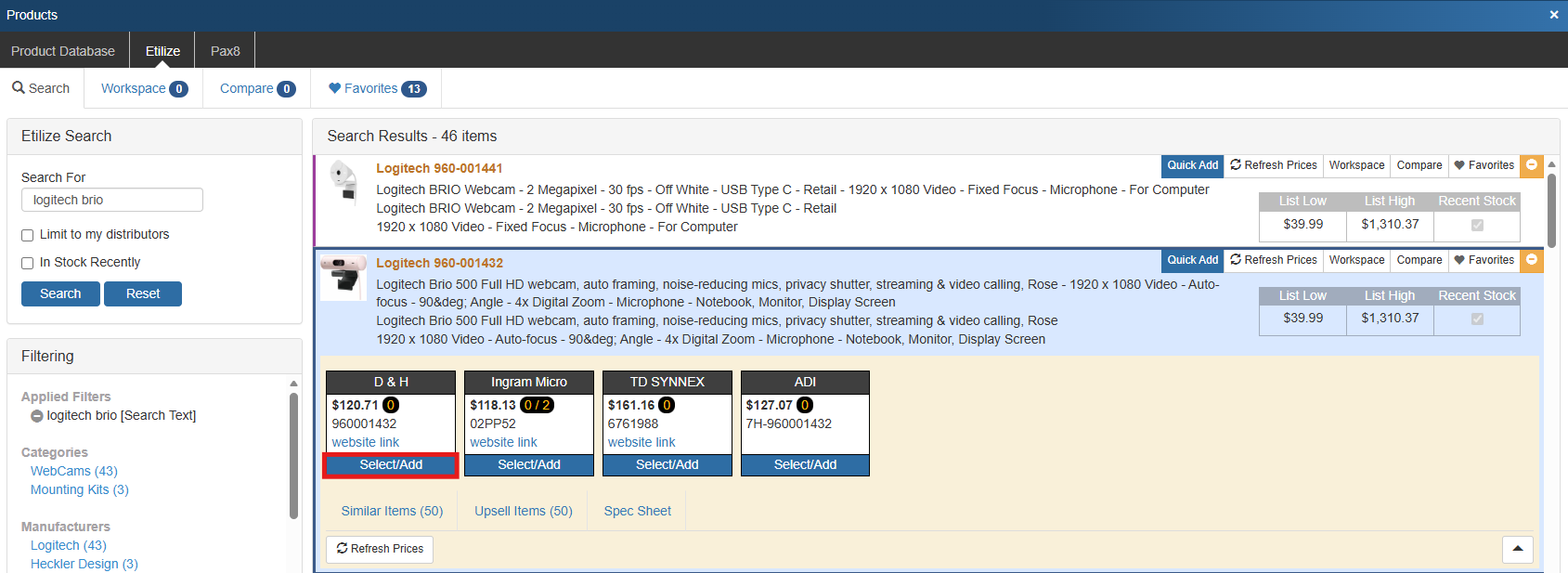The image size is (1568, 573).
Task: Enable Limit to my distributors checkbox
Action: point(28,235)
